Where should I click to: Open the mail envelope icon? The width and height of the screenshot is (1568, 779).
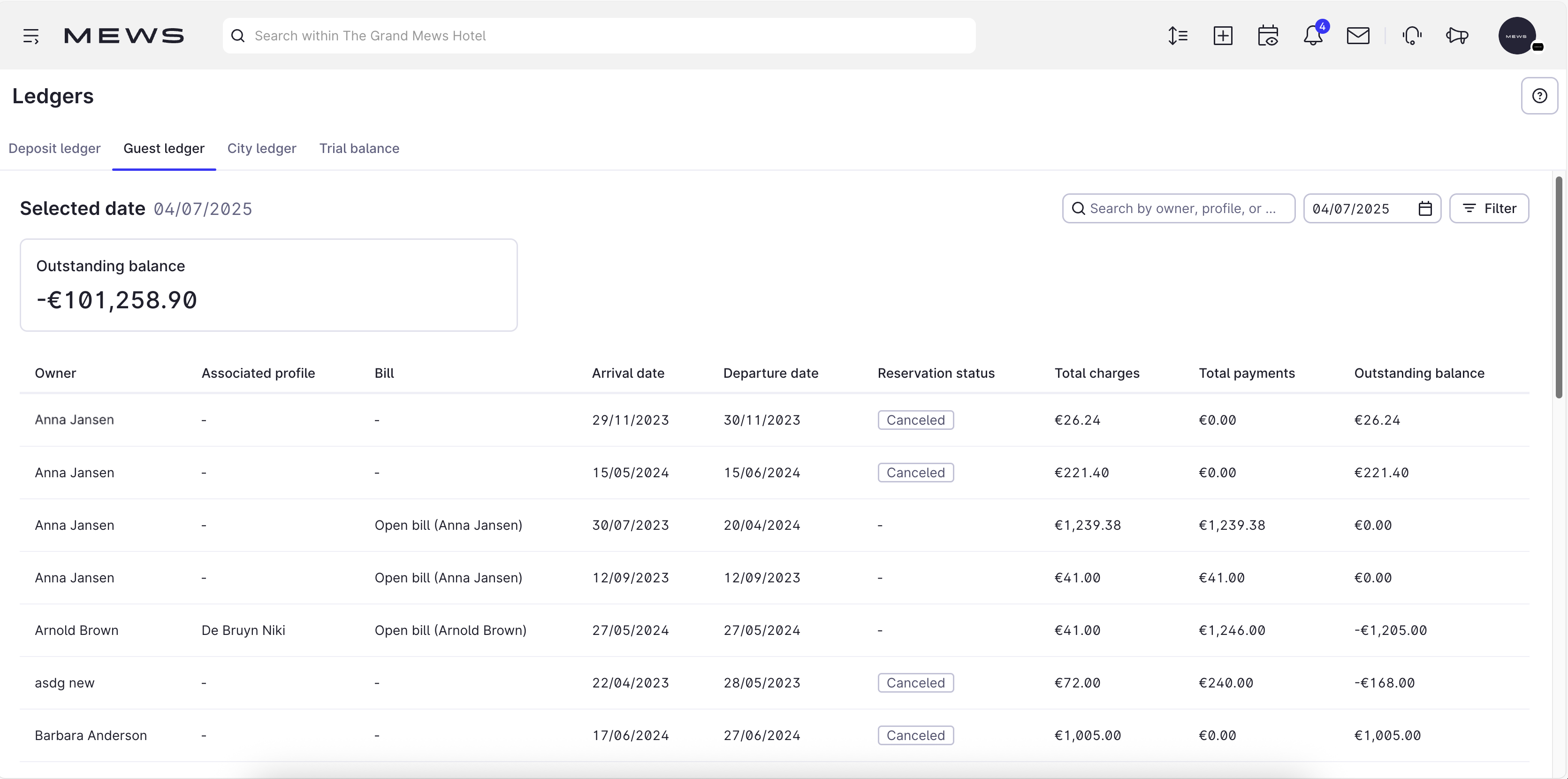(x=1358, y=36)
